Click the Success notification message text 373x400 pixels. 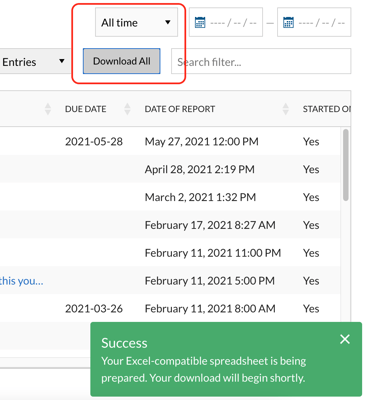pos(204,369)
